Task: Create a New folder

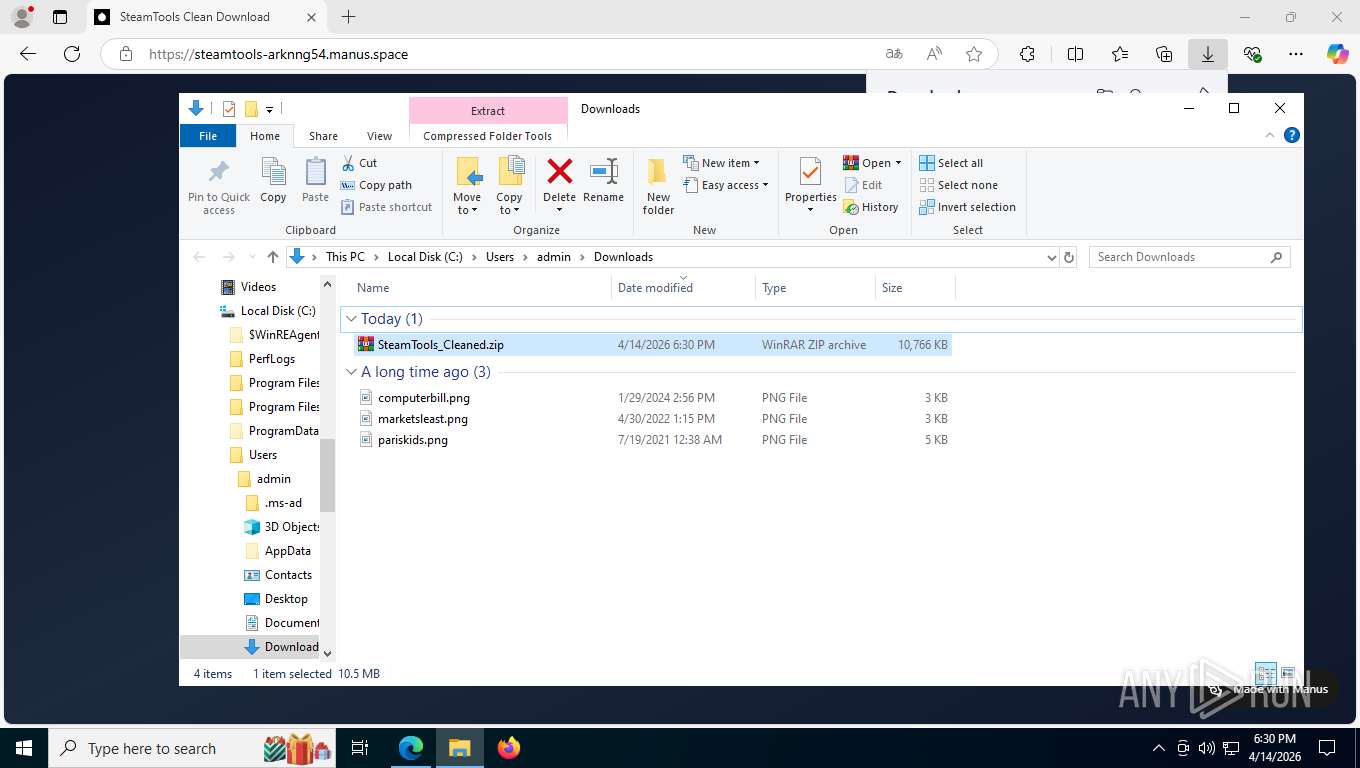Action: tap(658, 186)
